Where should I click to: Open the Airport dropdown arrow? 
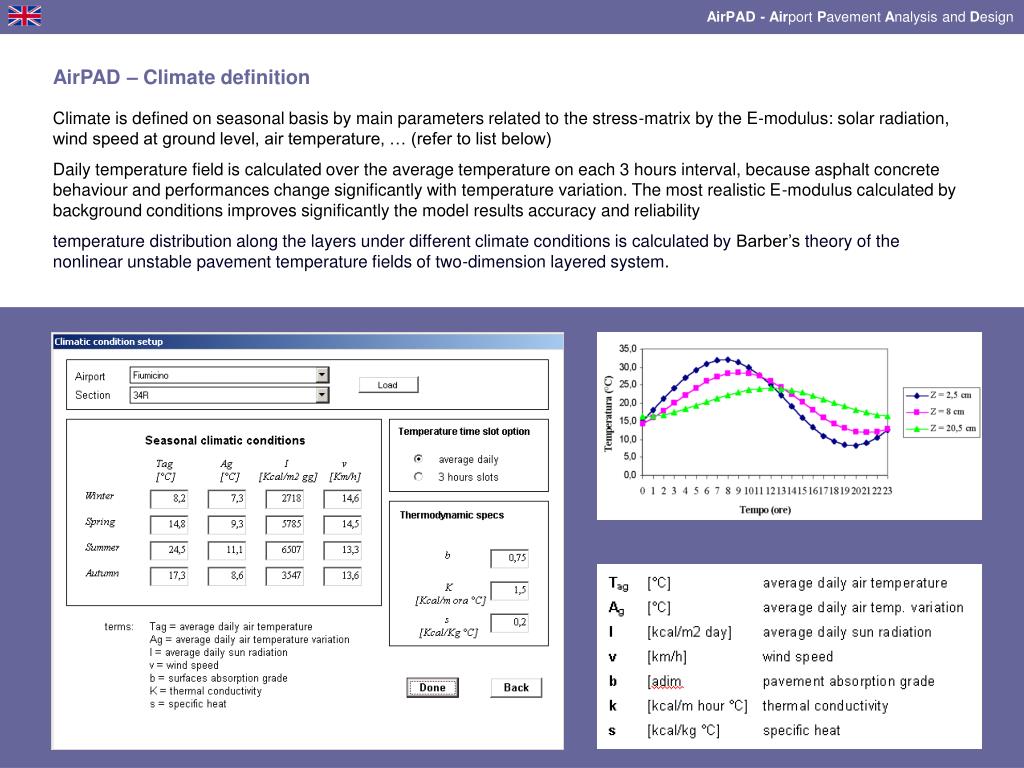tap(322, 376)
